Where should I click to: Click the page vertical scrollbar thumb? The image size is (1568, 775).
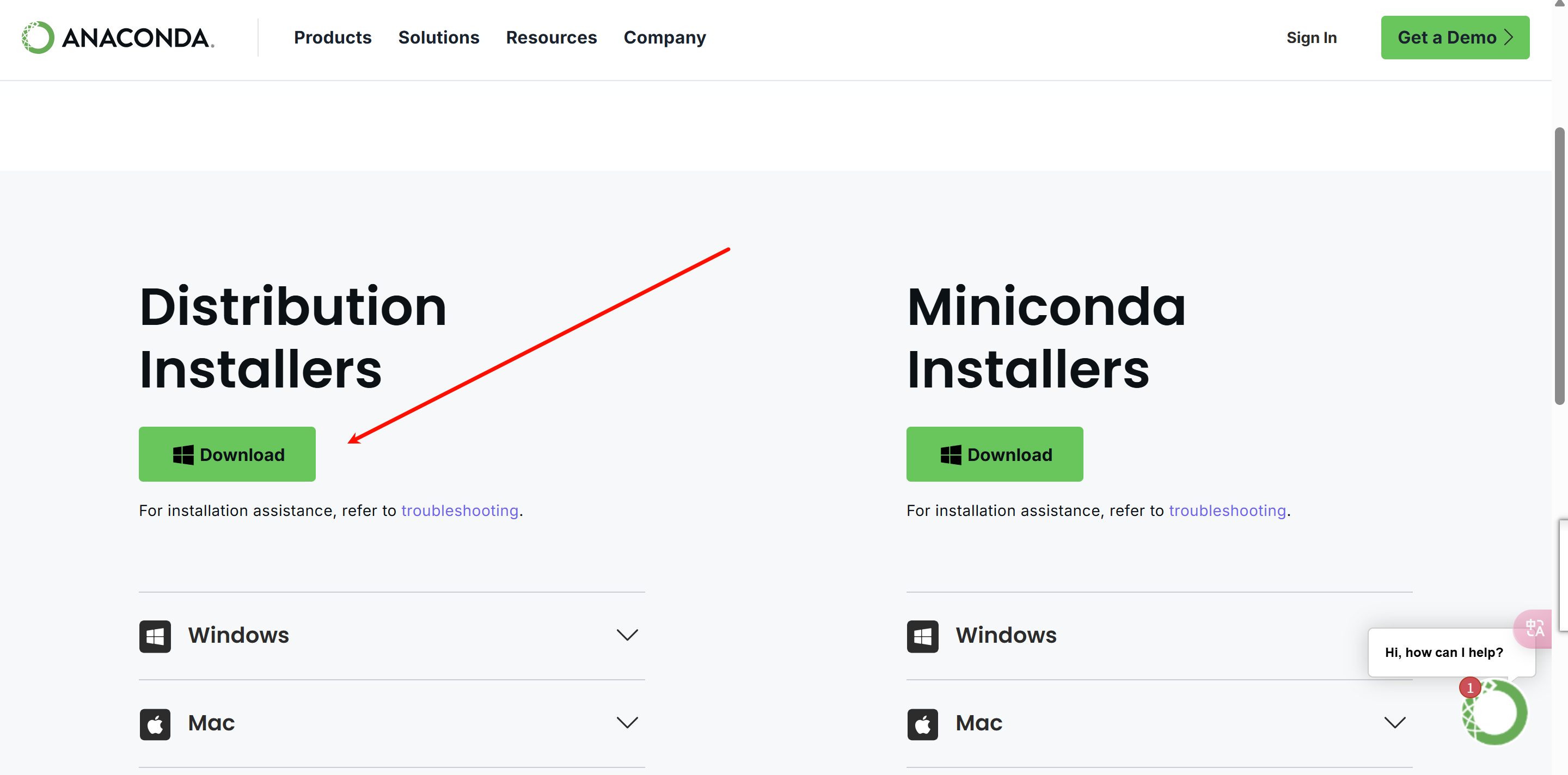point(1559,266)
